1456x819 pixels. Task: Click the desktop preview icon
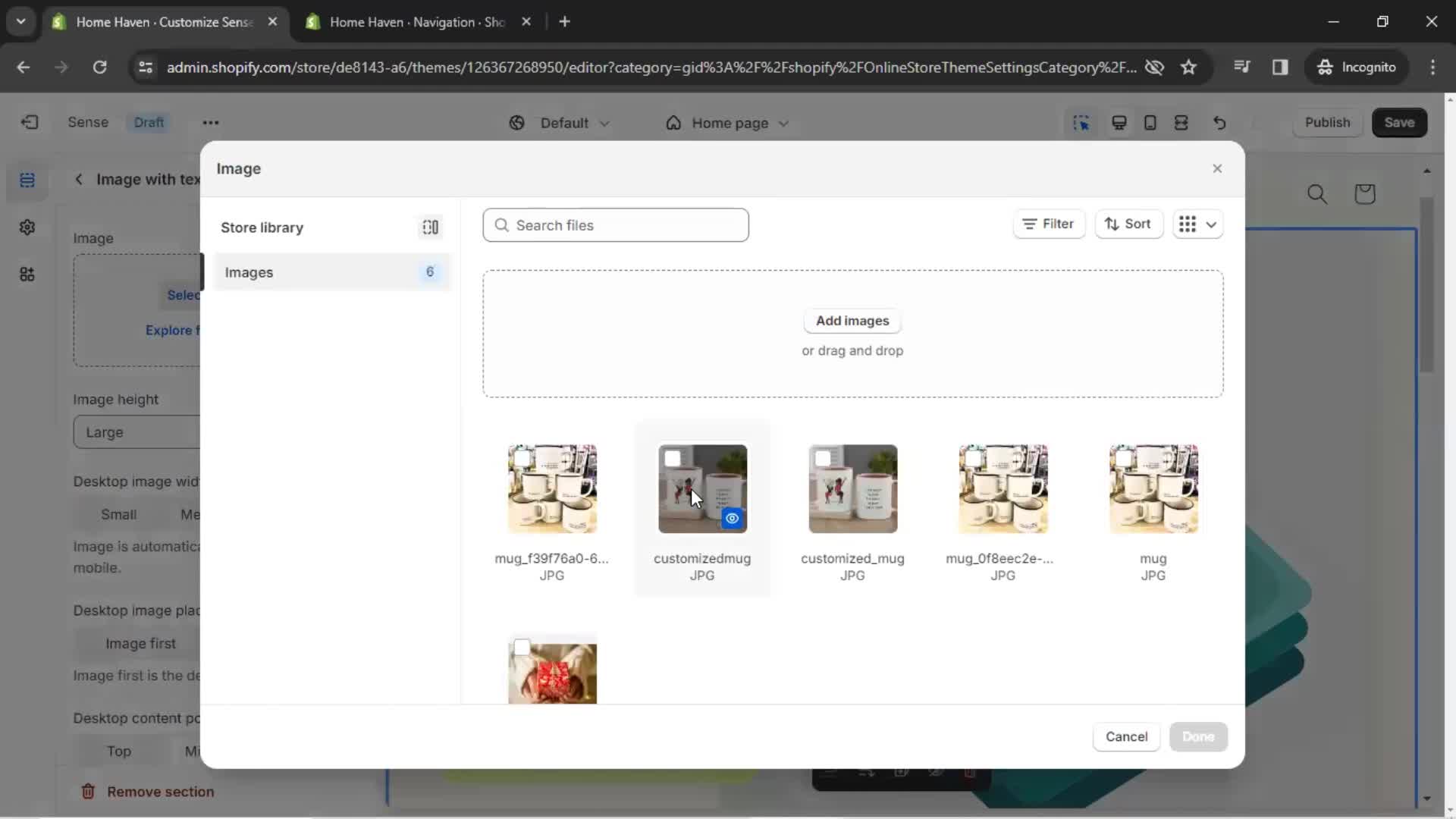(x=1119, y=122)
